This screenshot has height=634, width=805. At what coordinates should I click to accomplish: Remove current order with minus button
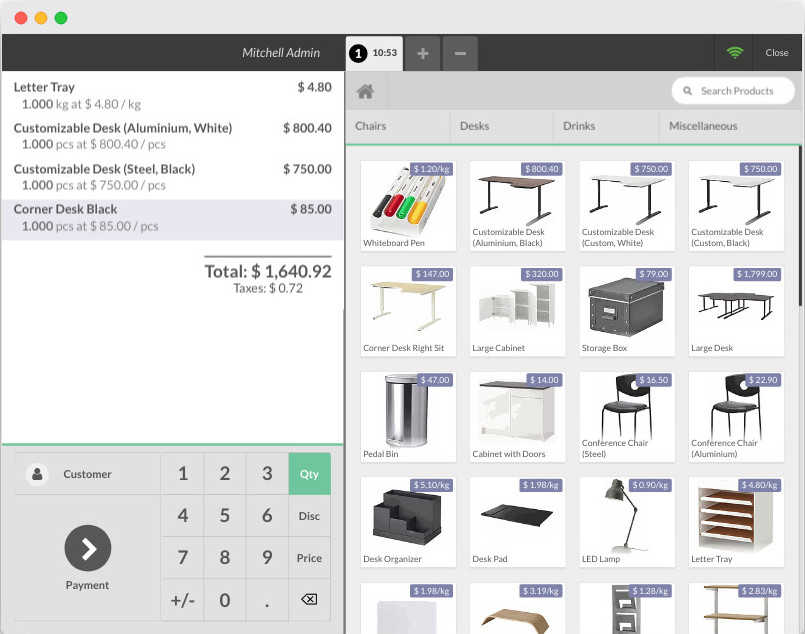(460, 53)
